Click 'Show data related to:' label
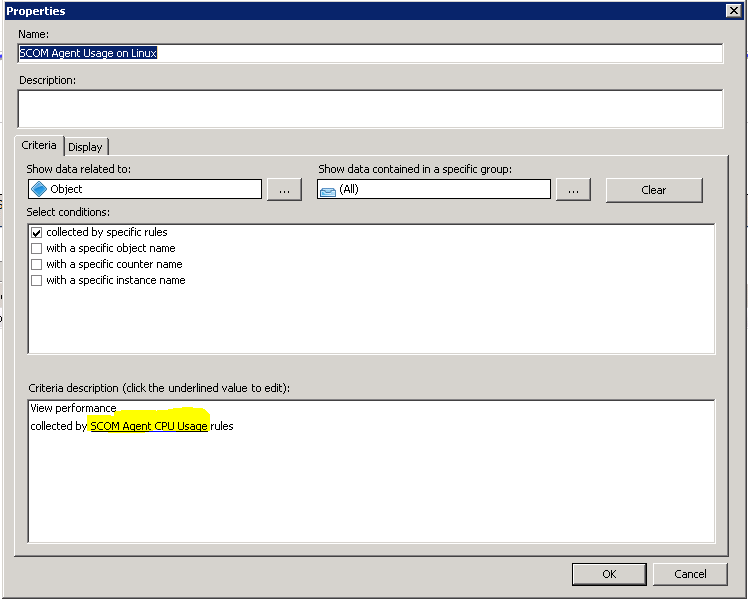This screenshot has width=748, height=600. [x=78, y=169]
